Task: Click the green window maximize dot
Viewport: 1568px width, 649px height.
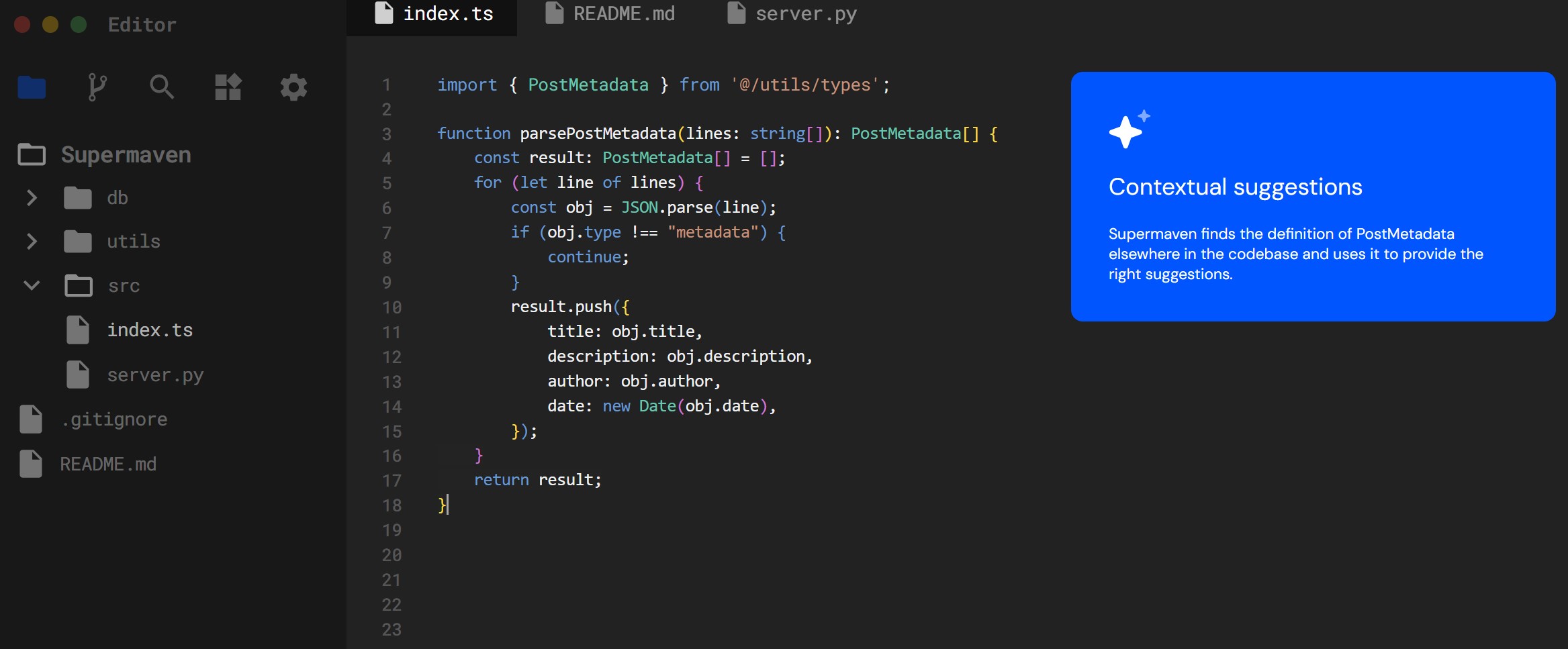Action: coord(79,25)
